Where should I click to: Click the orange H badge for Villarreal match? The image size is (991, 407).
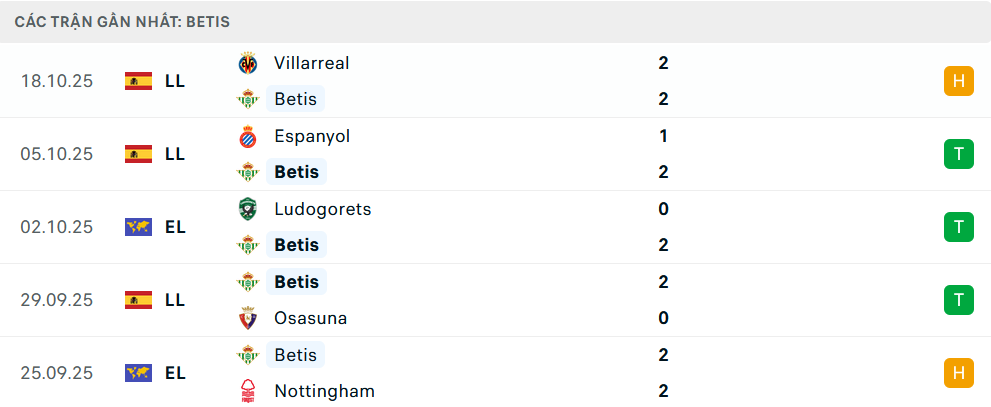click(958, 81)
